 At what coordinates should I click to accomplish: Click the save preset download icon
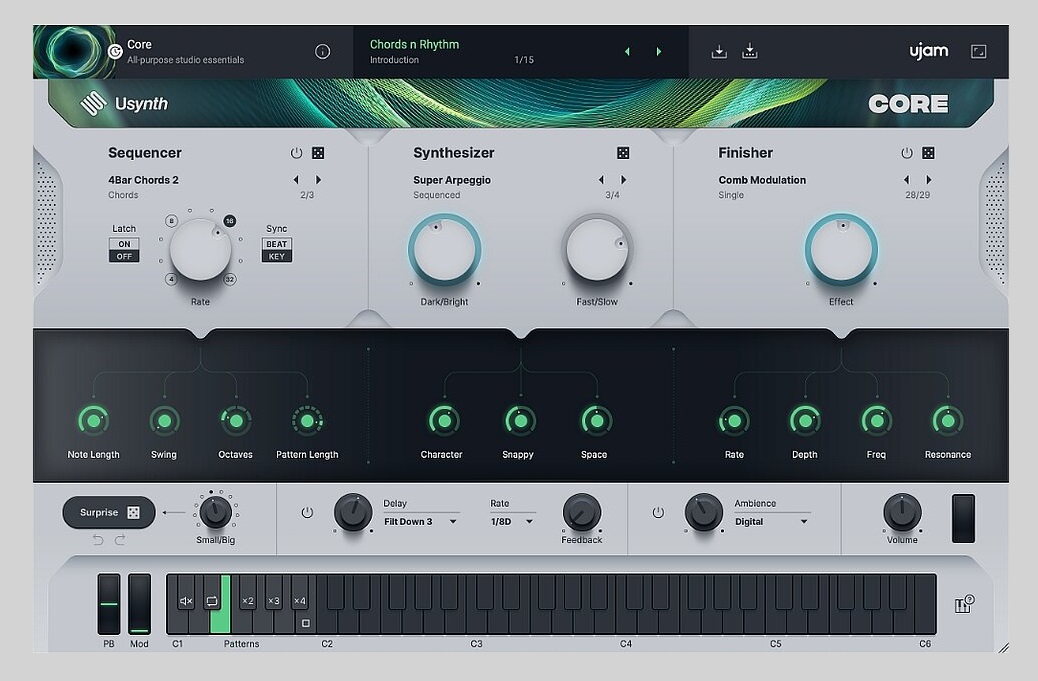tap(719, 52)
